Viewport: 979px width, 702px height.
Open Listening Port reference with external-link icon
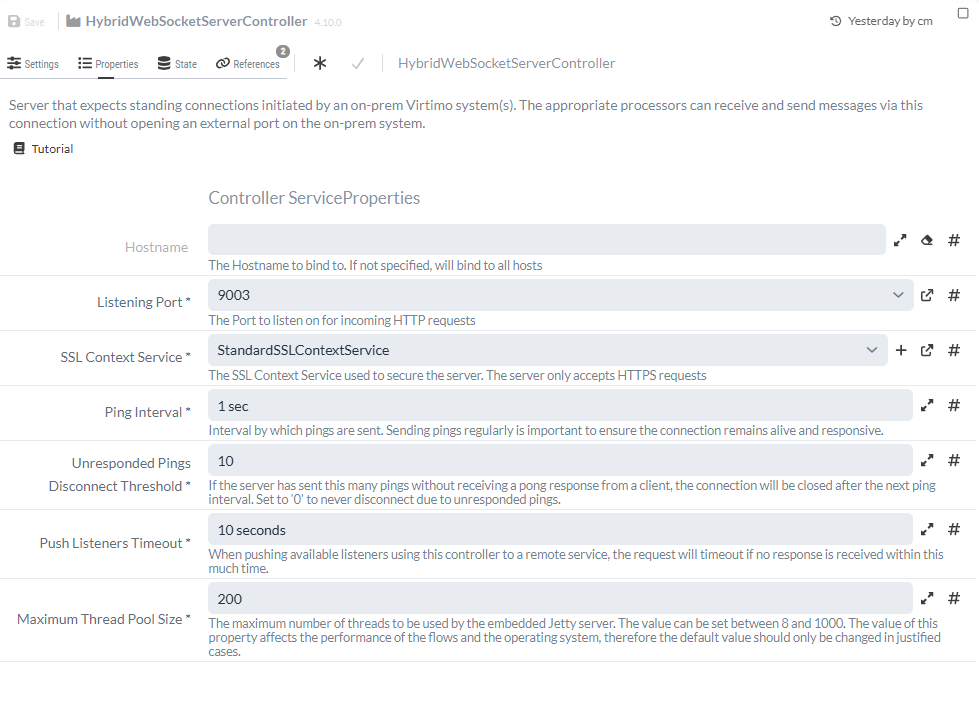(x=927, y=295)
